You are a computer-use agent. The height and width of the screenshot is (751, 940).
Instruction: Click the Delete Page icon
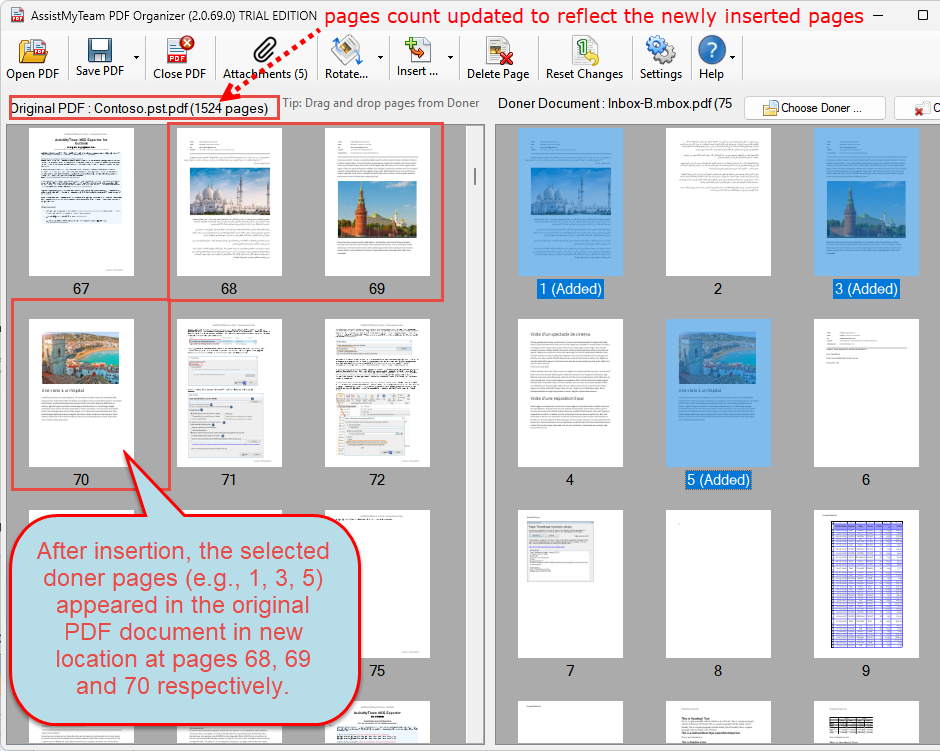pyautogui.click(x=497, y=50)
